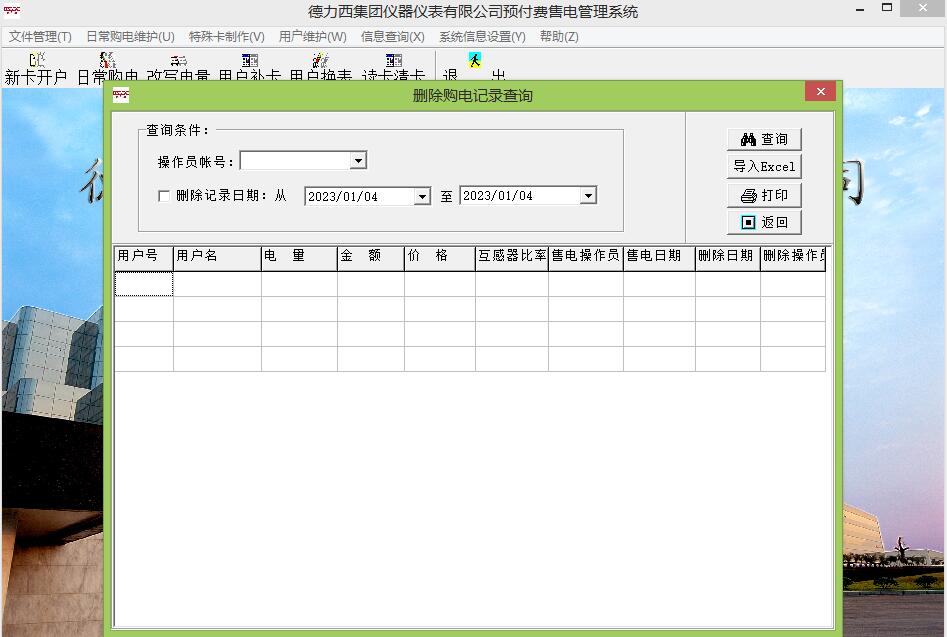Print results with the 打印 printer button
This screenshot has height=637, width=947.
(x=764, y=195)
